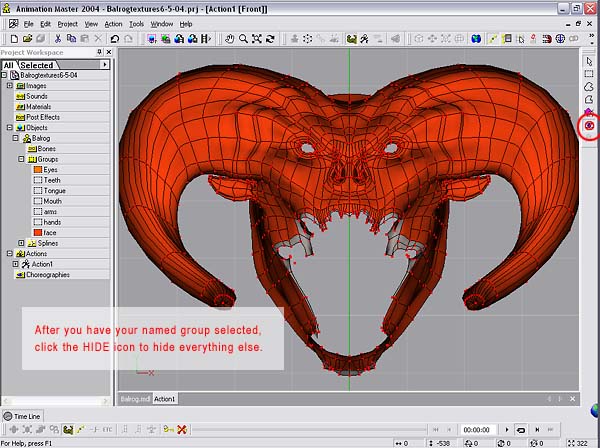Select the Move (hand) view tool
600x448 pixels.
(x=229, y=39)
